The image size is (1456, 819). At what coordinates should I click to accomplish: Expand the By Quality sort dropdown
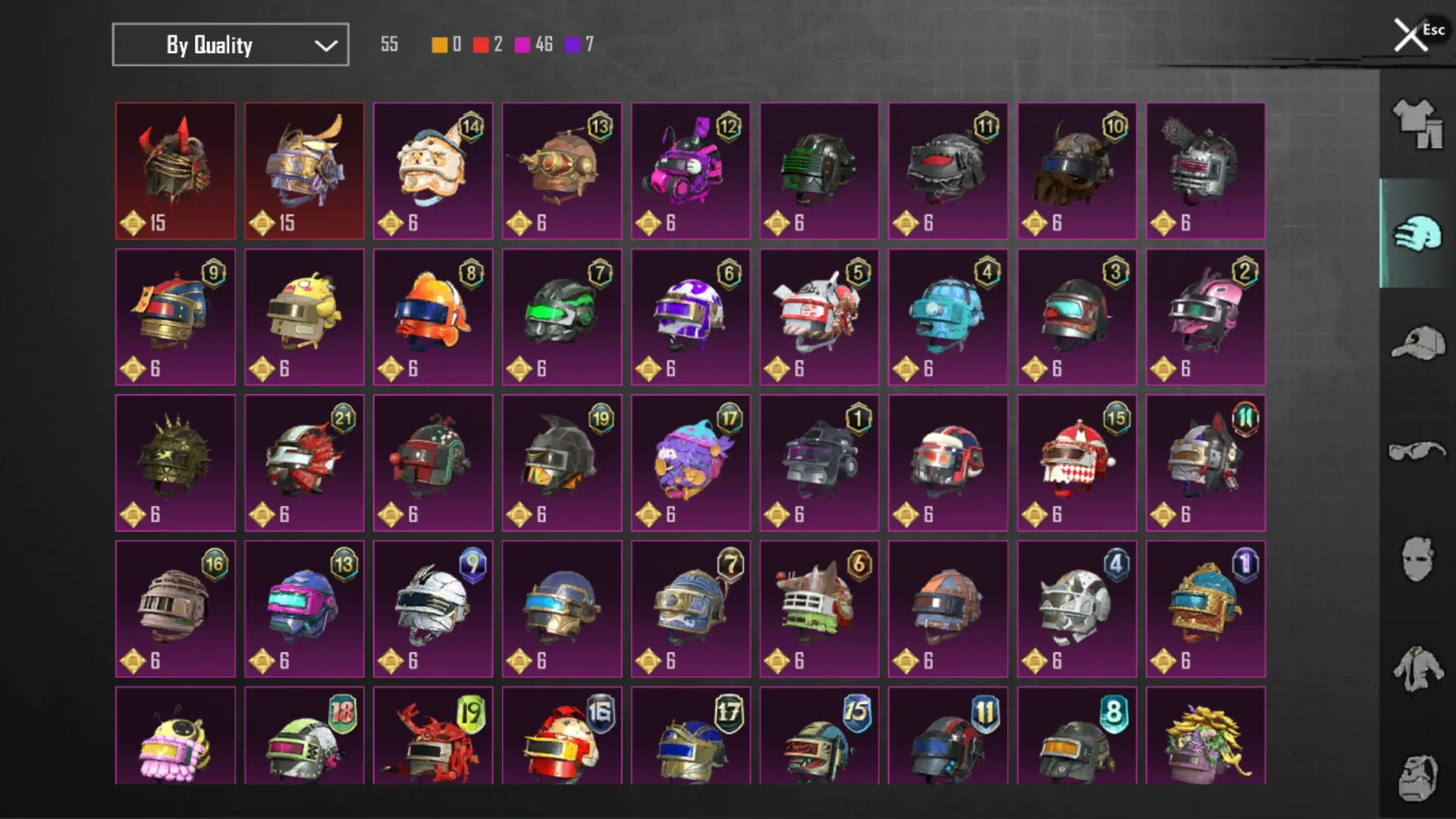point(231,45)
